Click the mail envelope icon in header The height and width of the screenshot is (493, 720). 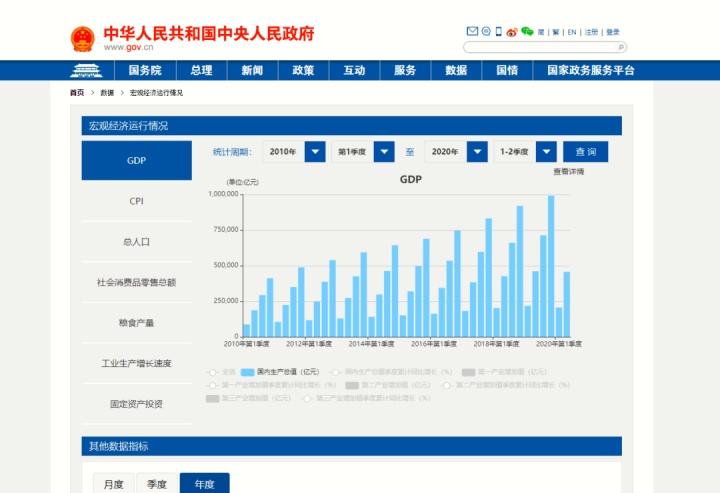tap(472, 32)
